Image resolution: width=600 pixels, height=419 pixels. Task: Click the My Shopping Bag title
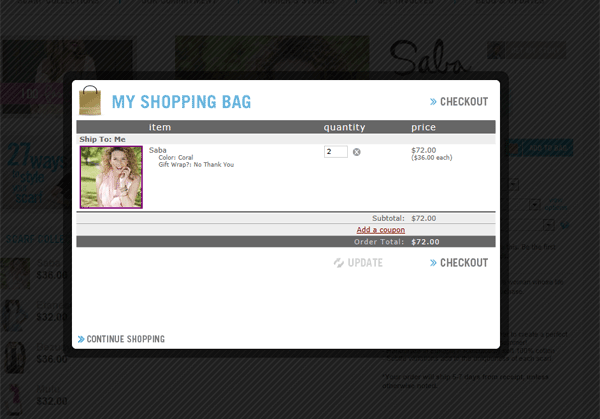(181, 102)
